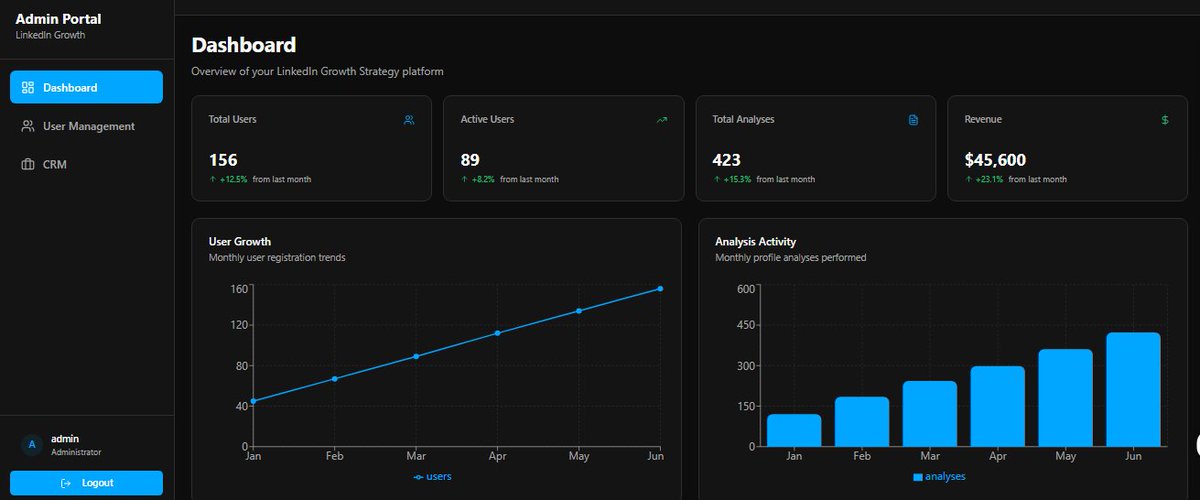Click the Active Users value 89
1200x500 pixels.
[x=470, y=160]
